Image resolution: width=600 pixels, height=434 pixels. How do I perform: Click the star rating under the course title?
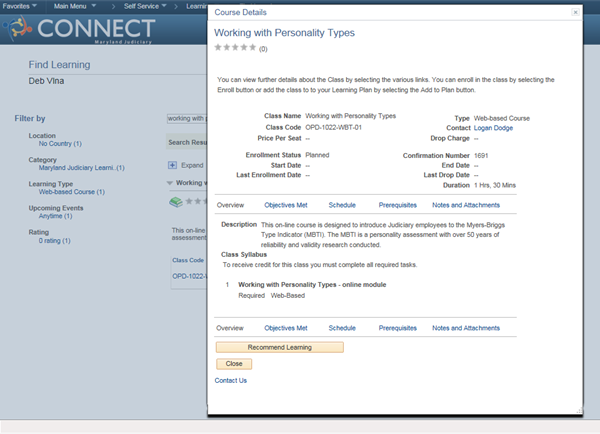coord(235,48)
